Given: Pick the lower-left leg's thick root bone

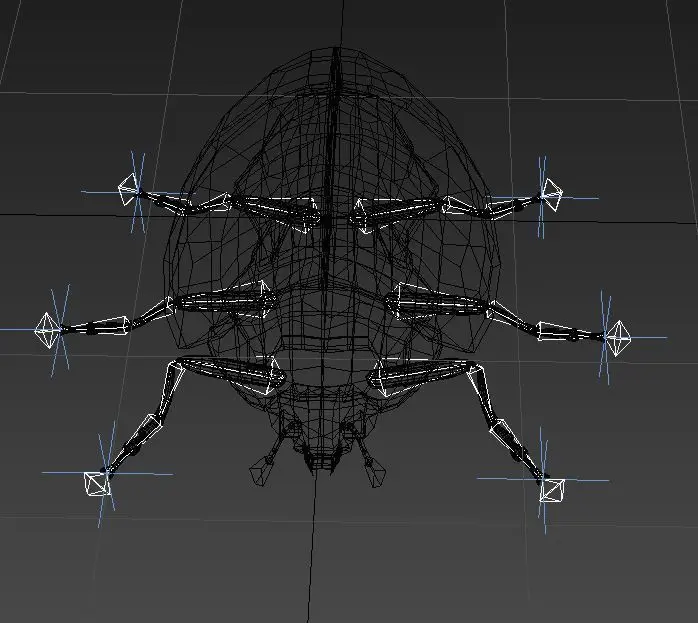Looking at the screenshot, I should click(231, 373).
